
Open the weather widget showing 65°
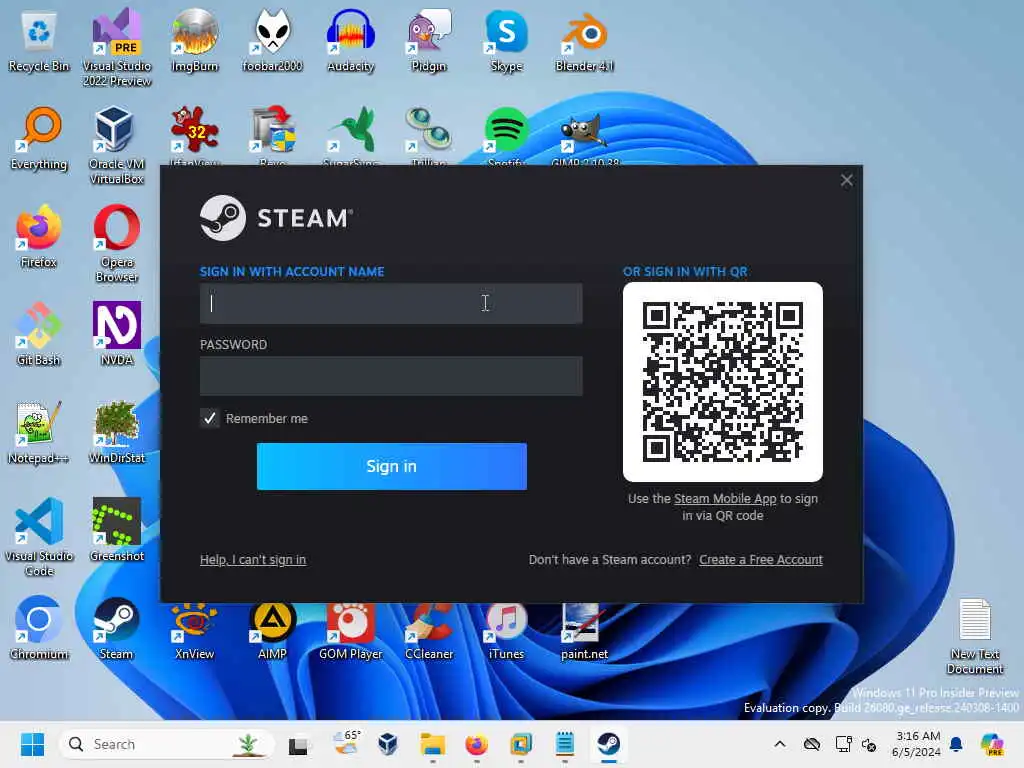(x=346, y=743)
